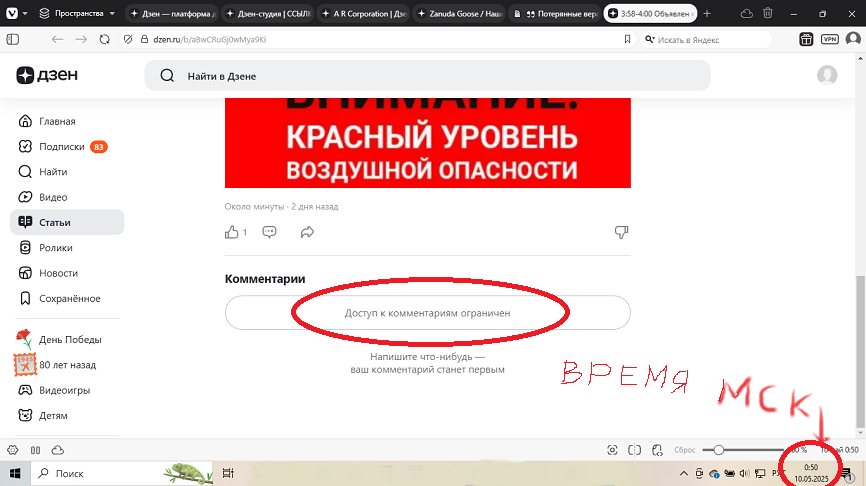Open Видео section

pyautogui.click(x=67, y=197)
